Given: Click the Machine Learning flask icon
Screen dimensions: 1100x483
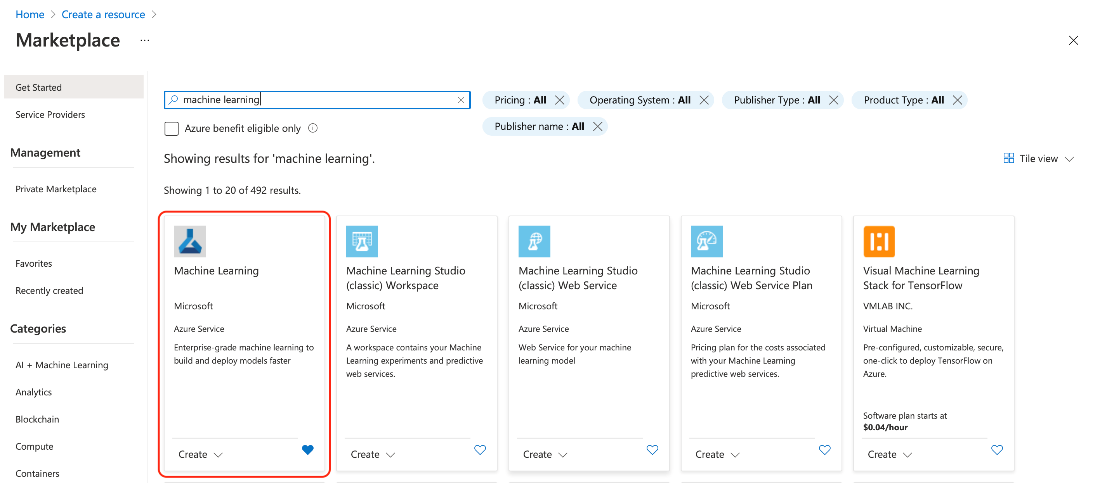Looking at the screenshot, I should point(190,242).
